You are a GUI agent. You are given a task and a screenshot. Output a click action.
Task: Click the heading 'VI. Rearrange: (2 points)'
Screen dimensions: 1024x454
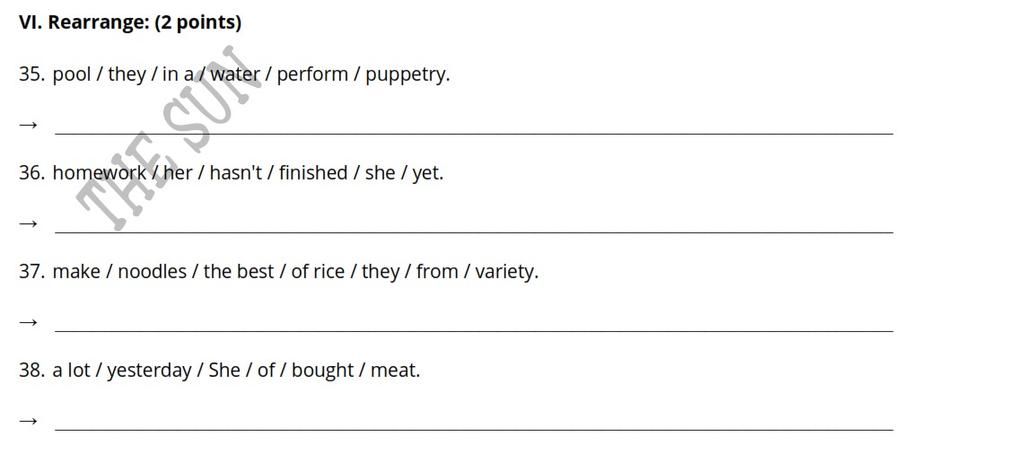pos(130,22)
